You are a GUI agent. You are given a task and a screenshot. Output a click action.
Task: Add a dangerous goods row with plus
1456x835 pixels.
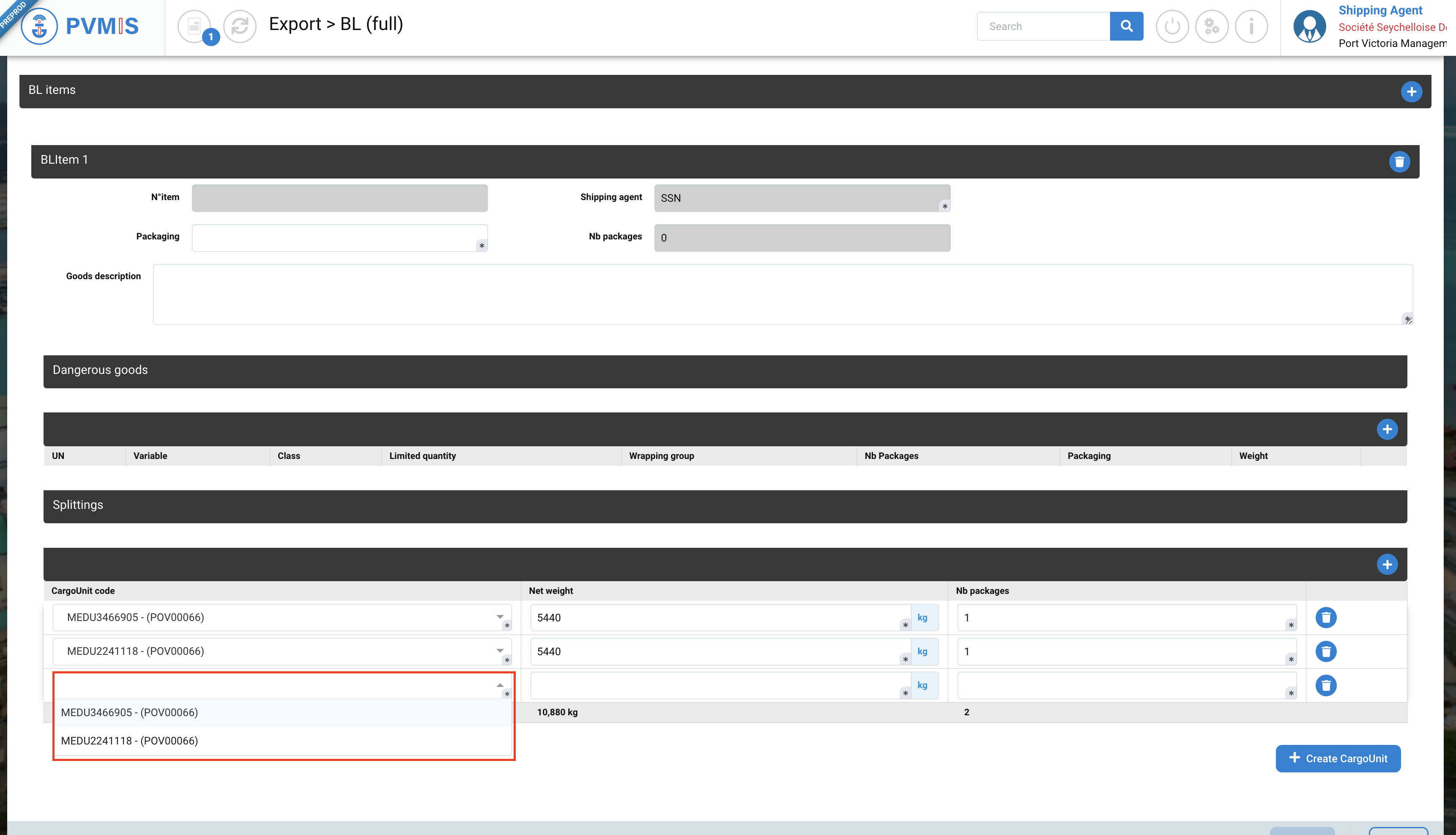coord(1387,429)
